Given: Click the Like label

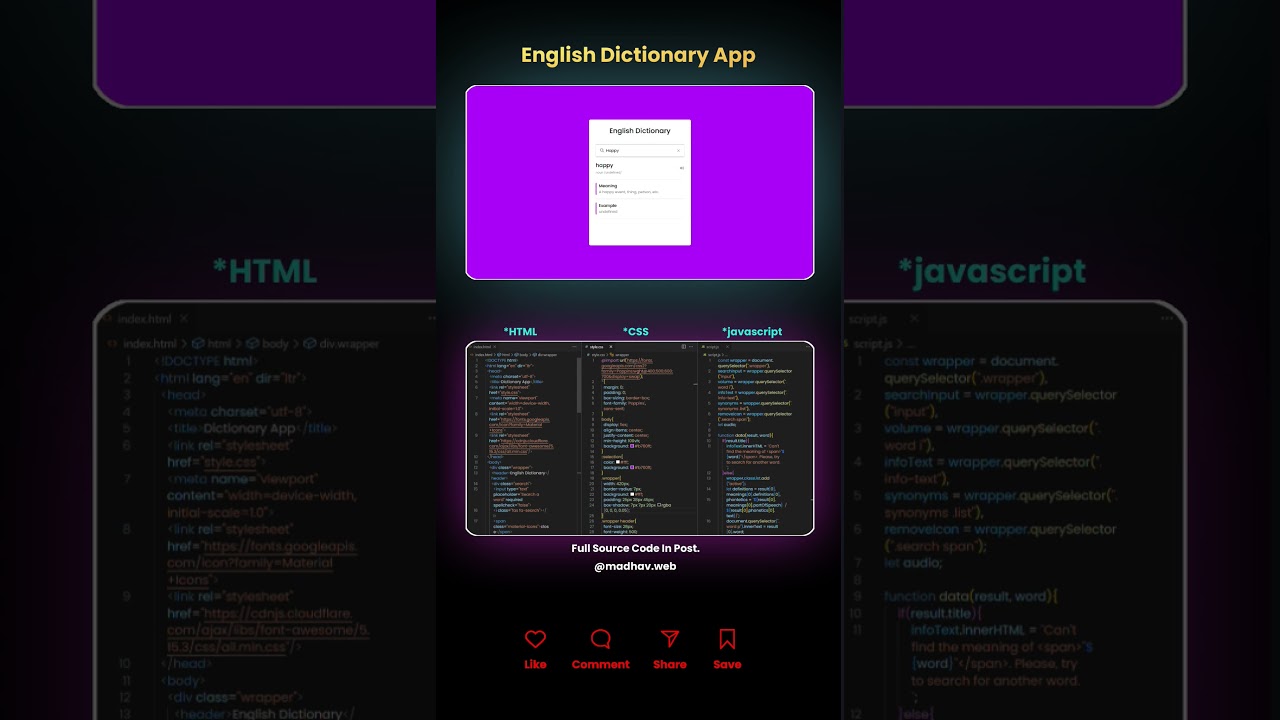Looking at the screenshot, I should (x=535, y=664).
